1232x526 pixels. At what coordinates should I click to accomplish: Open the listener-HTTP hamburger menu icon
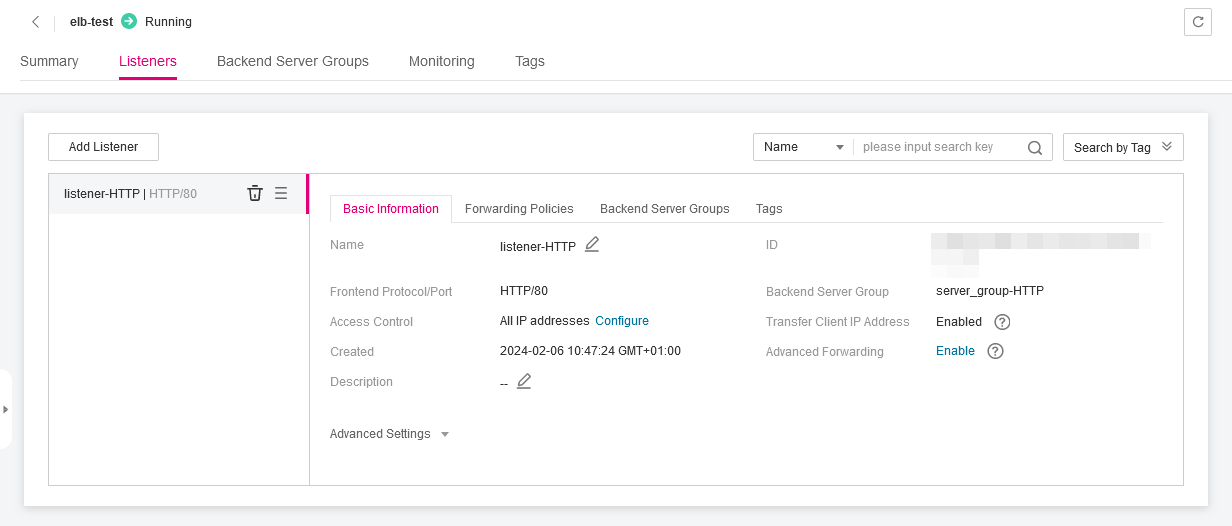(281, 193)
